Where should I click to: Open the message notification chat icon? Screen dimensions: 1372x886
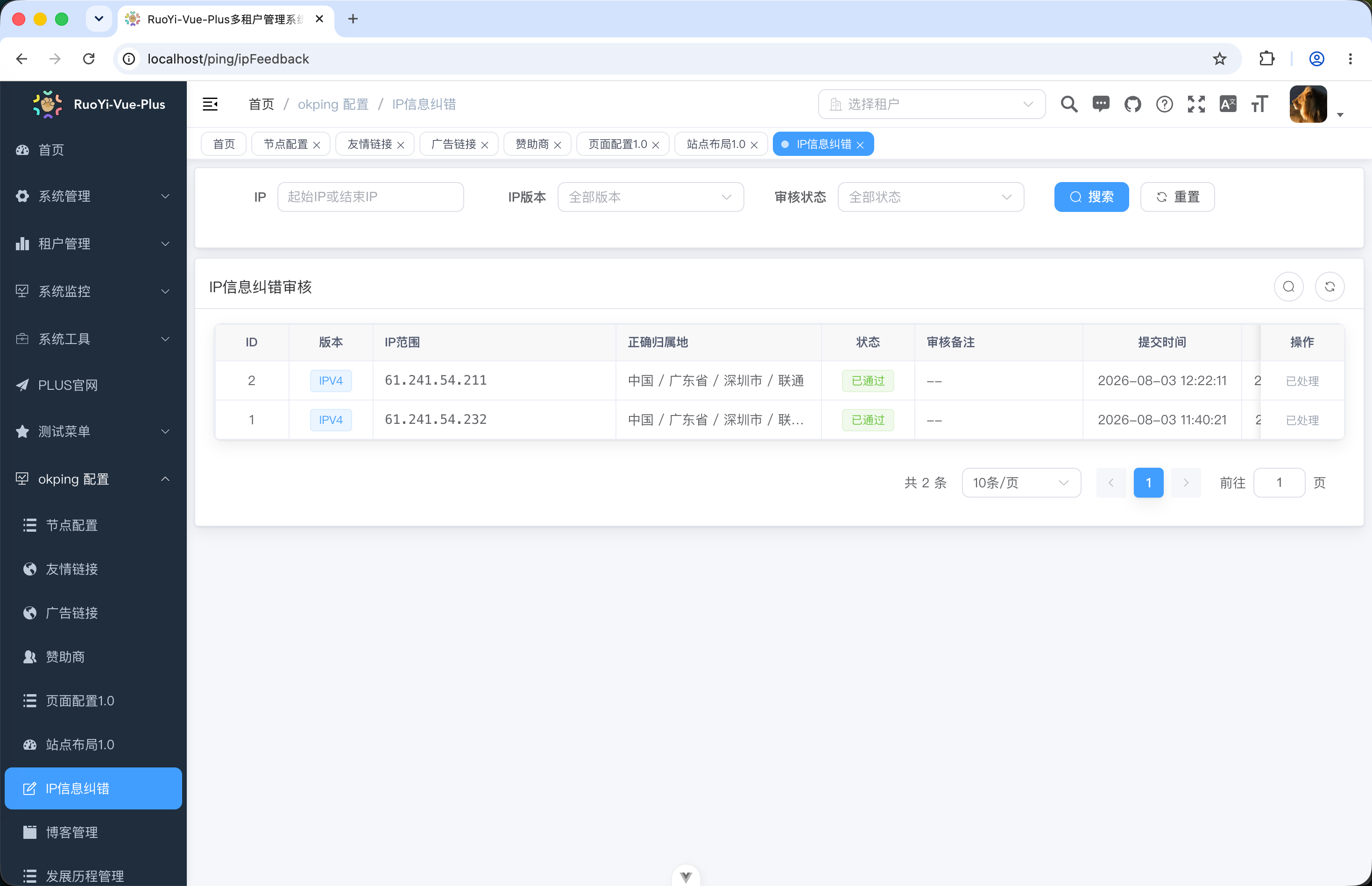pyautogui.click(x=1101, y=104)
